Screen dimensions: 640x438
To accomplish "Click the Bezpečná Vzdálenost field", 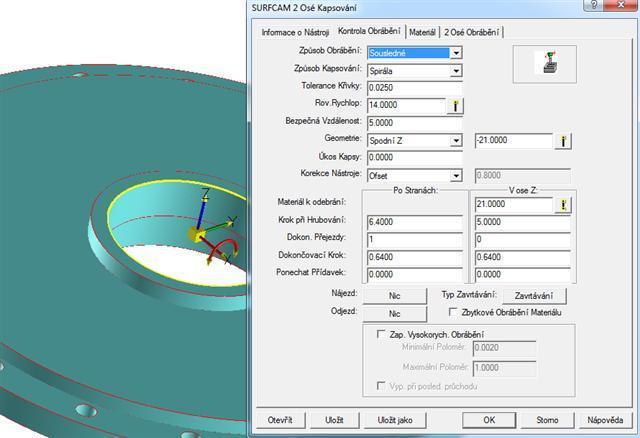I will [415, 123].
